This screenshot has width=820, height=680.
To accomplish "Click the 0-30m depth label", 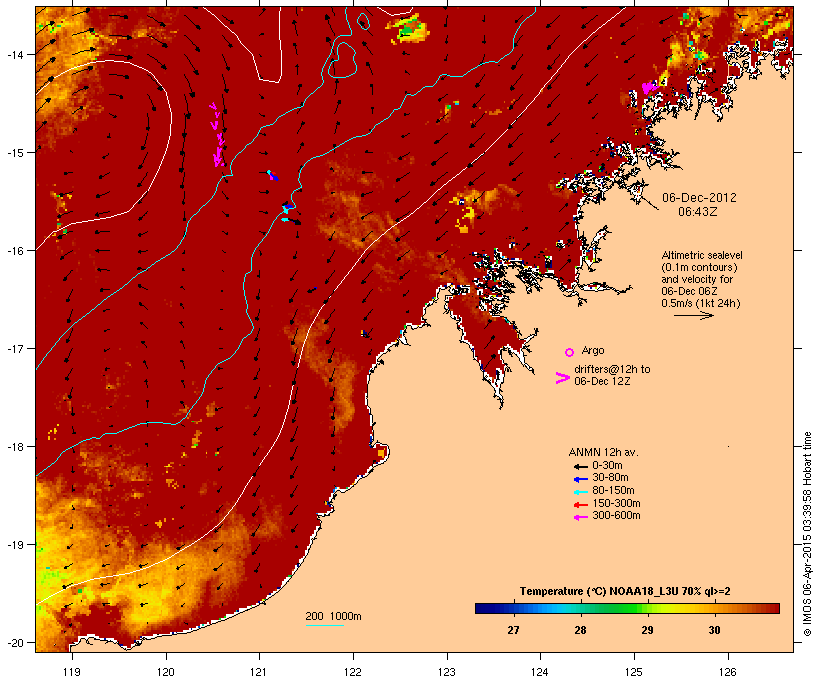I will tap(607, 466).
